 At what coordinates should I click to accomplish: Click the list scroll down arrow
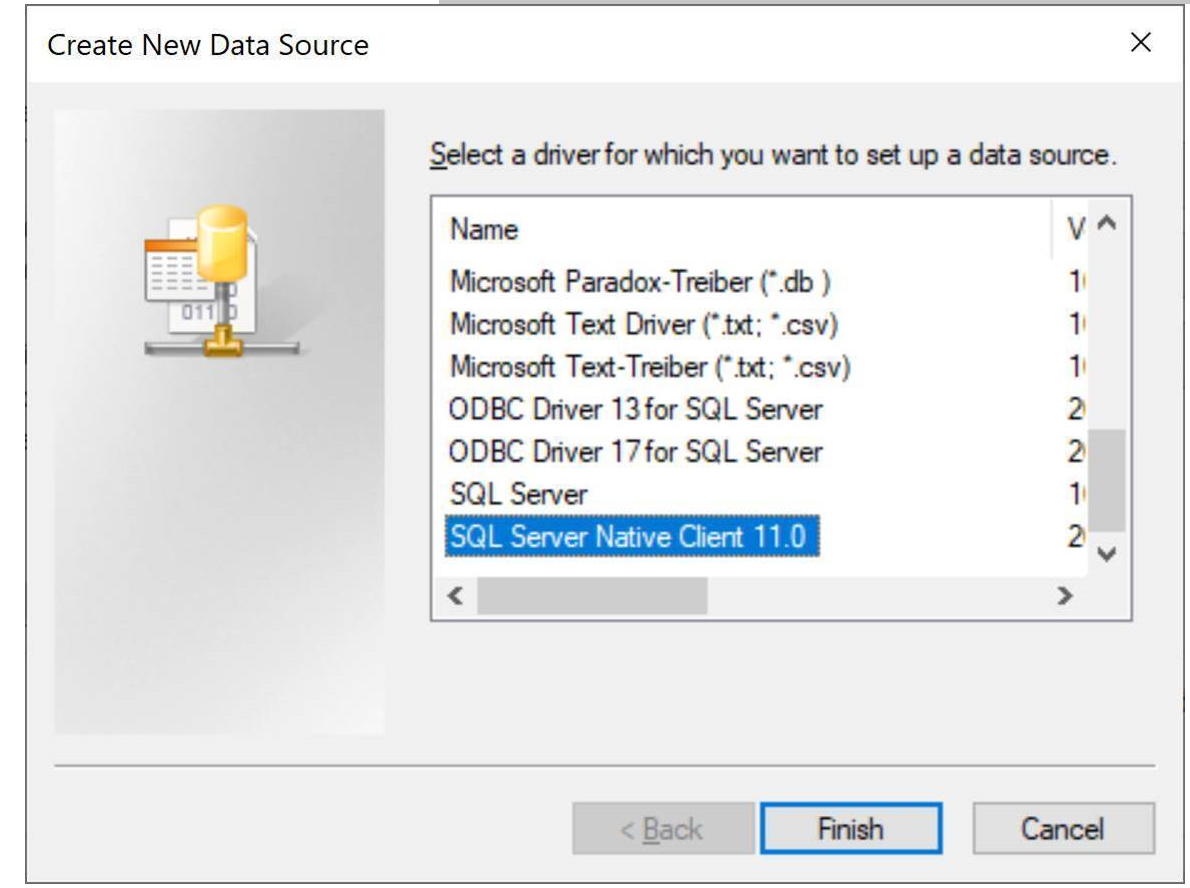click(x=1107, y=554)
